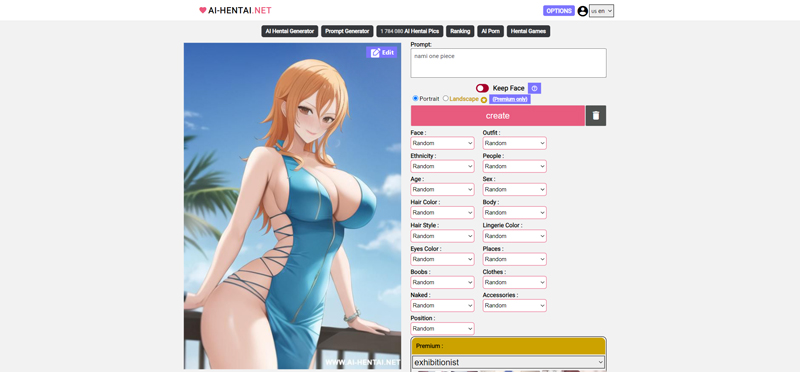800x372 pixels.
Task: Open the Eyes Color dropdown
Action: tap(442, 259)
